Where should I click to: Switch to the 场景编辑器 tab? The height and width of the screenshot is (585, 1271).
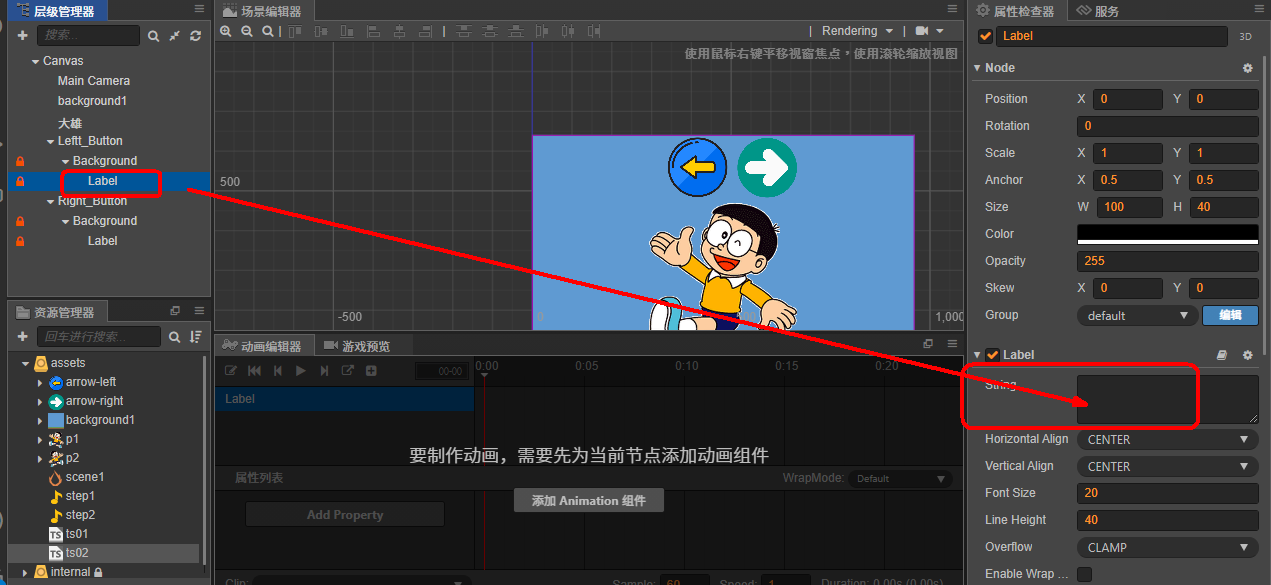tap(265, 11)
